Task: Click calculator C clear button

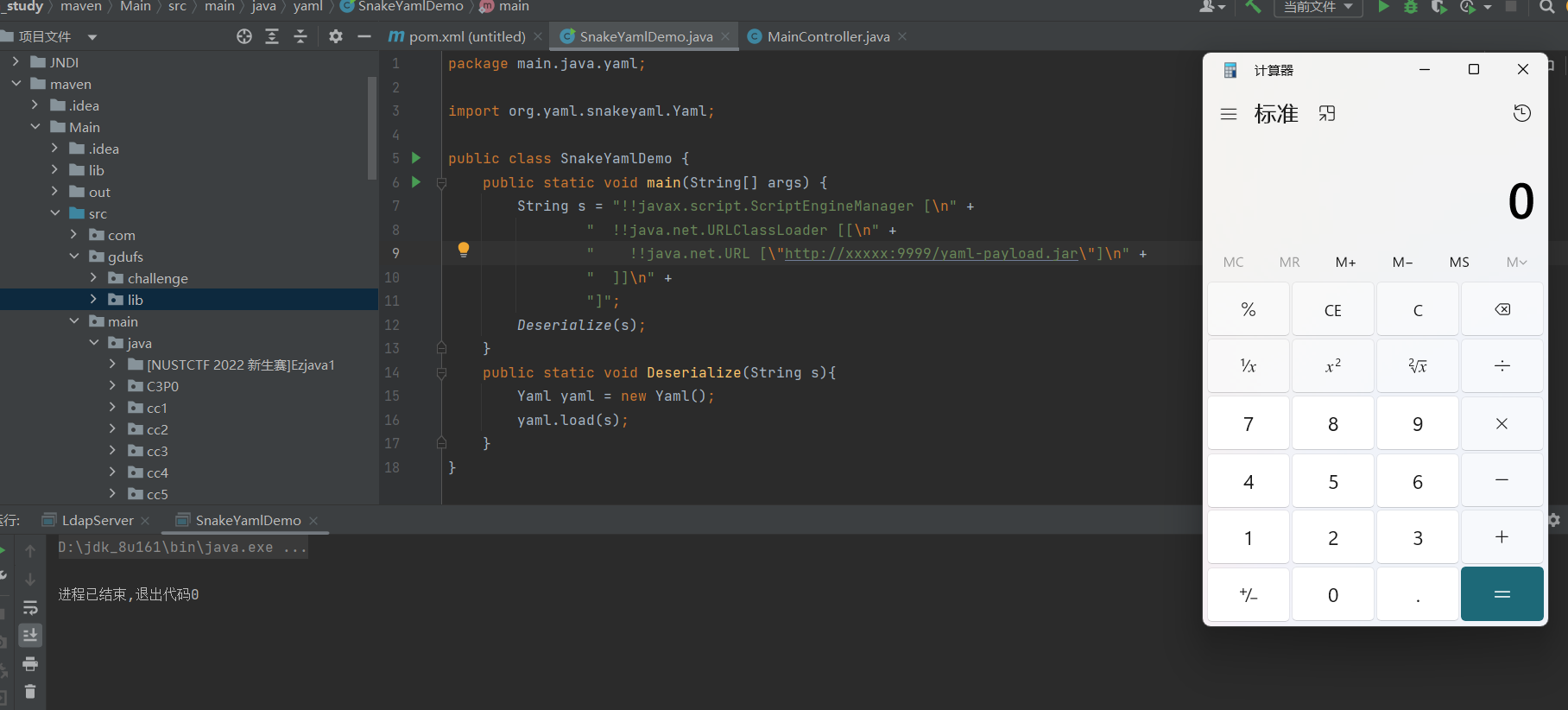Action: point(1418,309)
